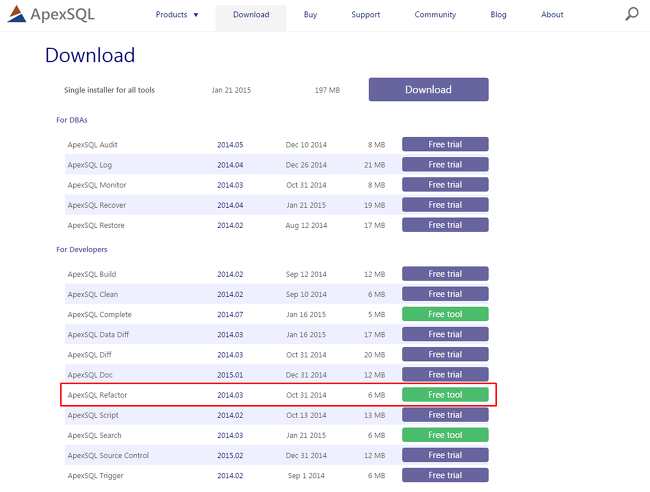Get the ApexSQL Search free tool
This screenshot has width=650, height=492.
pyautogui.click(x=445, y=435)
